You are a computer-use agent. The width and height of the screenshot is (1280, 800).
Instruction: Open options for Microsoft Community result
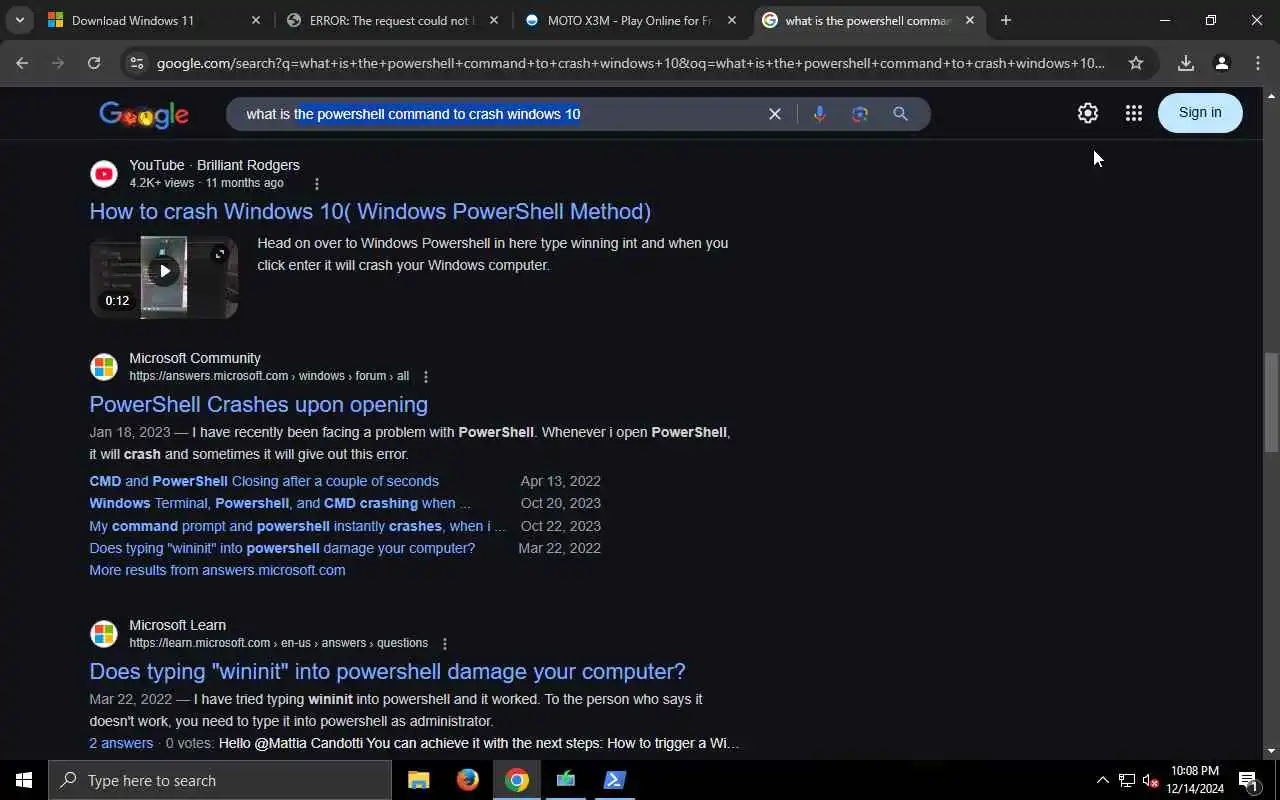coord(426,377)
